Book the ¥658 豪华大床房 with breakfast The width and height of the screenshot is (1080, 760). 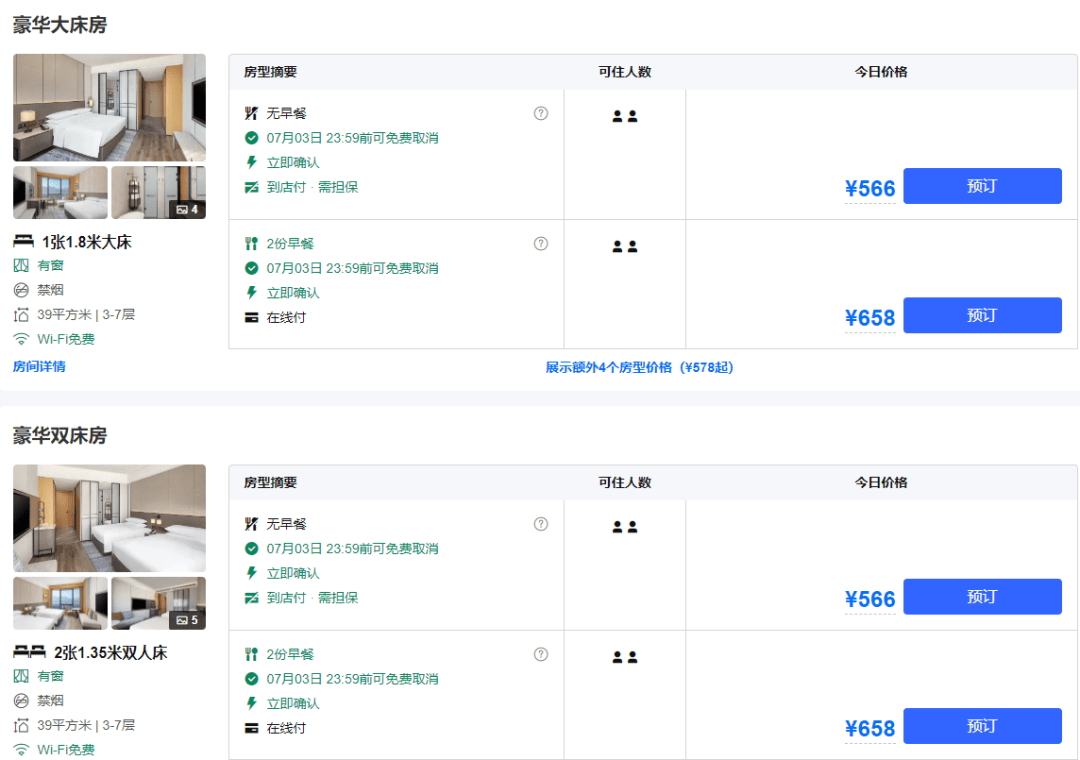(982, 315)
